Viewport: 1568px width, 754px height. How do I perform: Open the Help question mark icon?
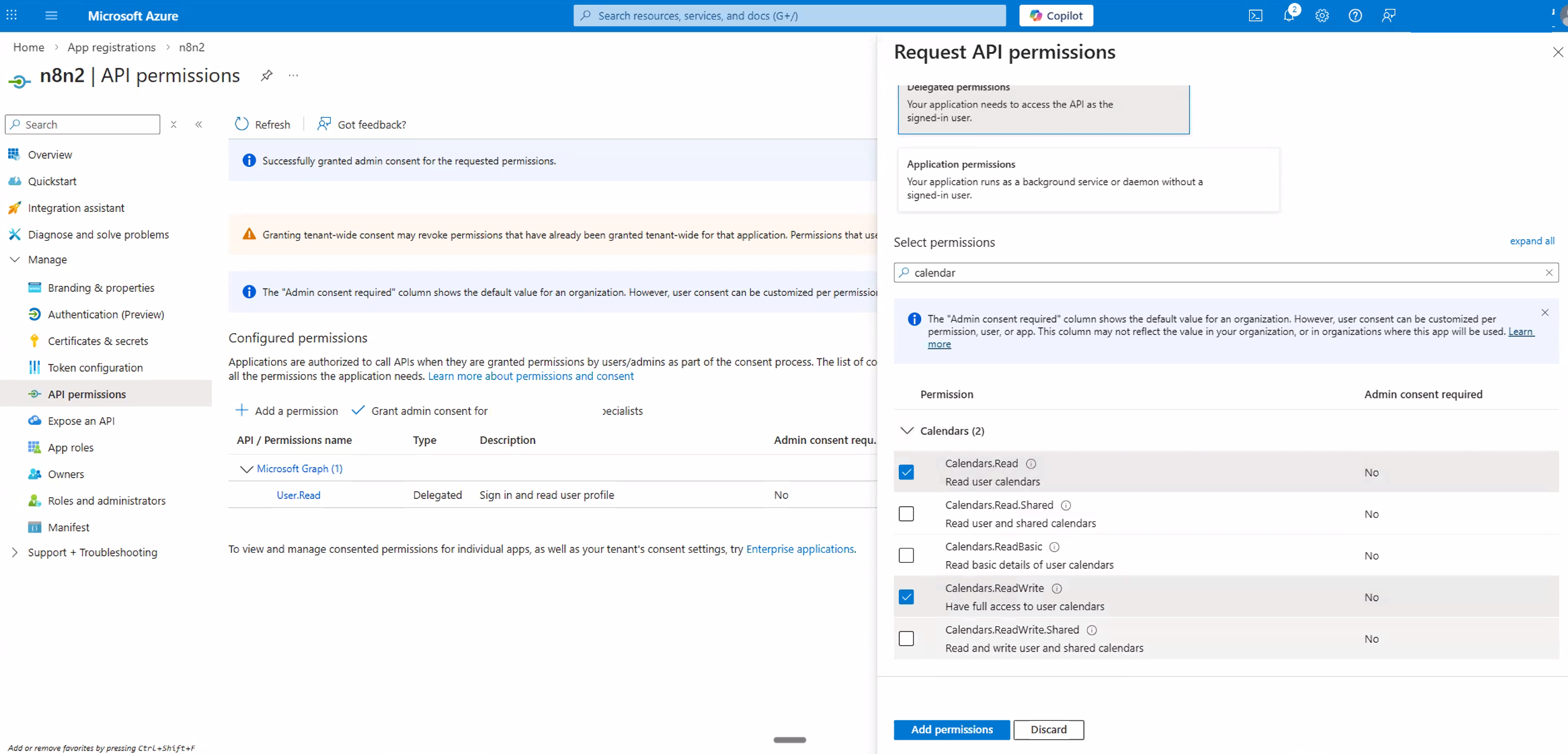pyautogui.click(x=1356, y=15)
